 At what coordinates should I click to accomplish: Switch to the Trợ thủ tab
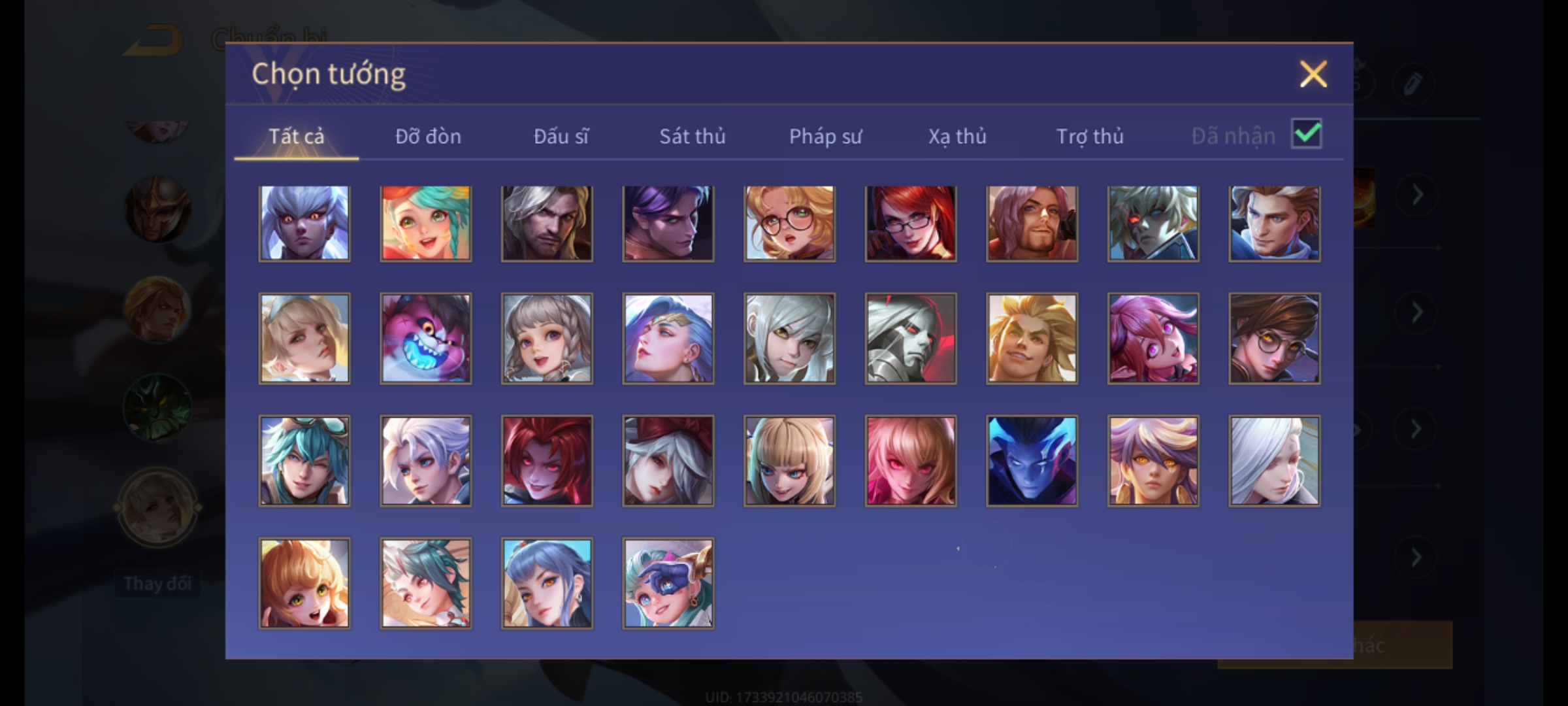[x=1090, y=136]
